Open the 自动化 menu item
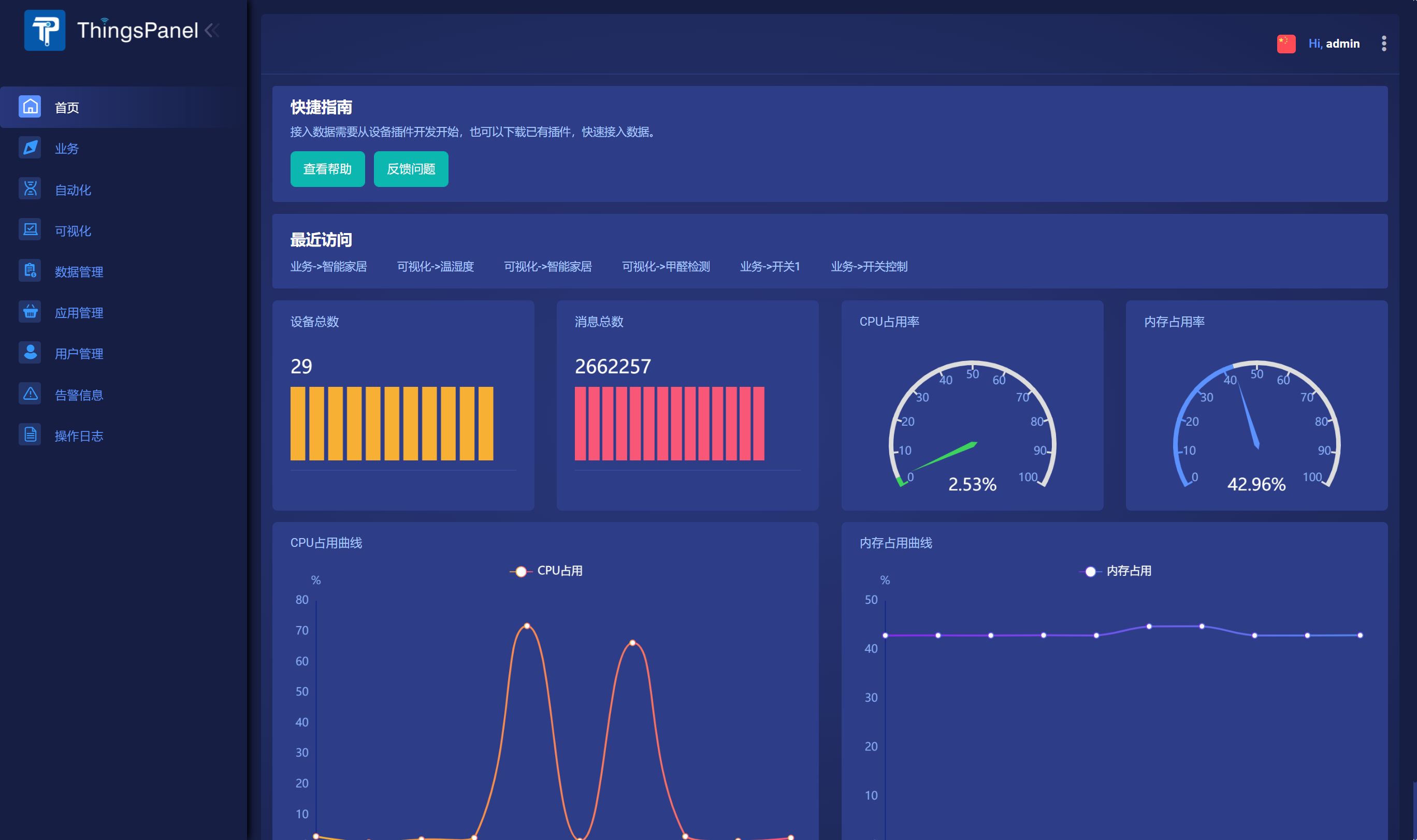 (123, 190)
